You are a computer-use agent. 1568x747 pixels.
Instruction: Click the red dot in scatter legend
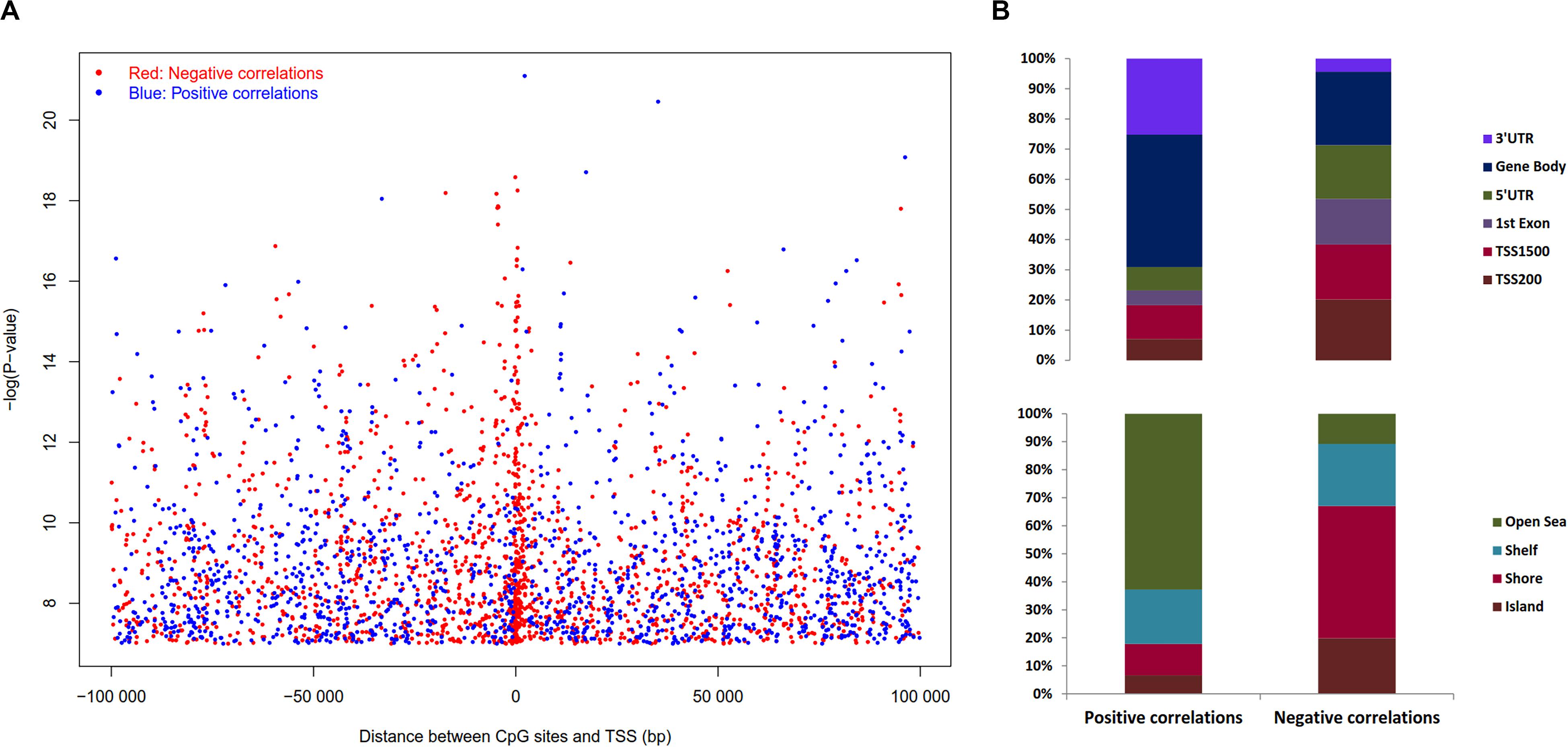(99, 73)
